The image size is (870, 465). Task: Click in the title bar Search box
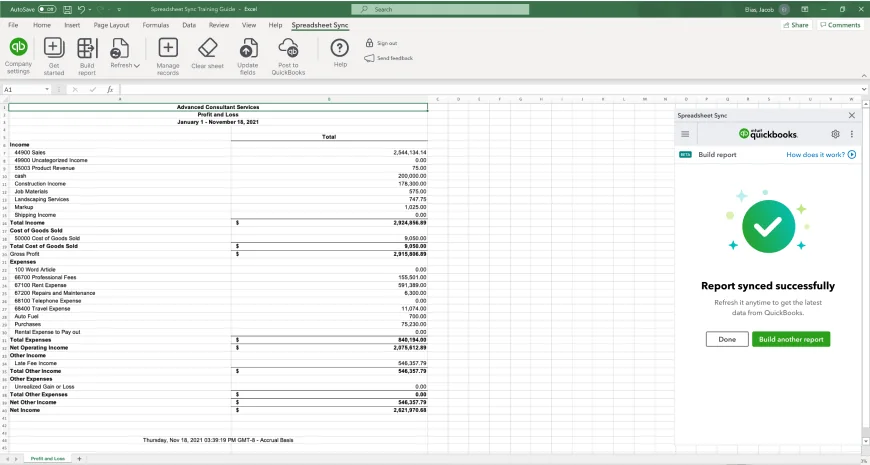pos(440,9)
